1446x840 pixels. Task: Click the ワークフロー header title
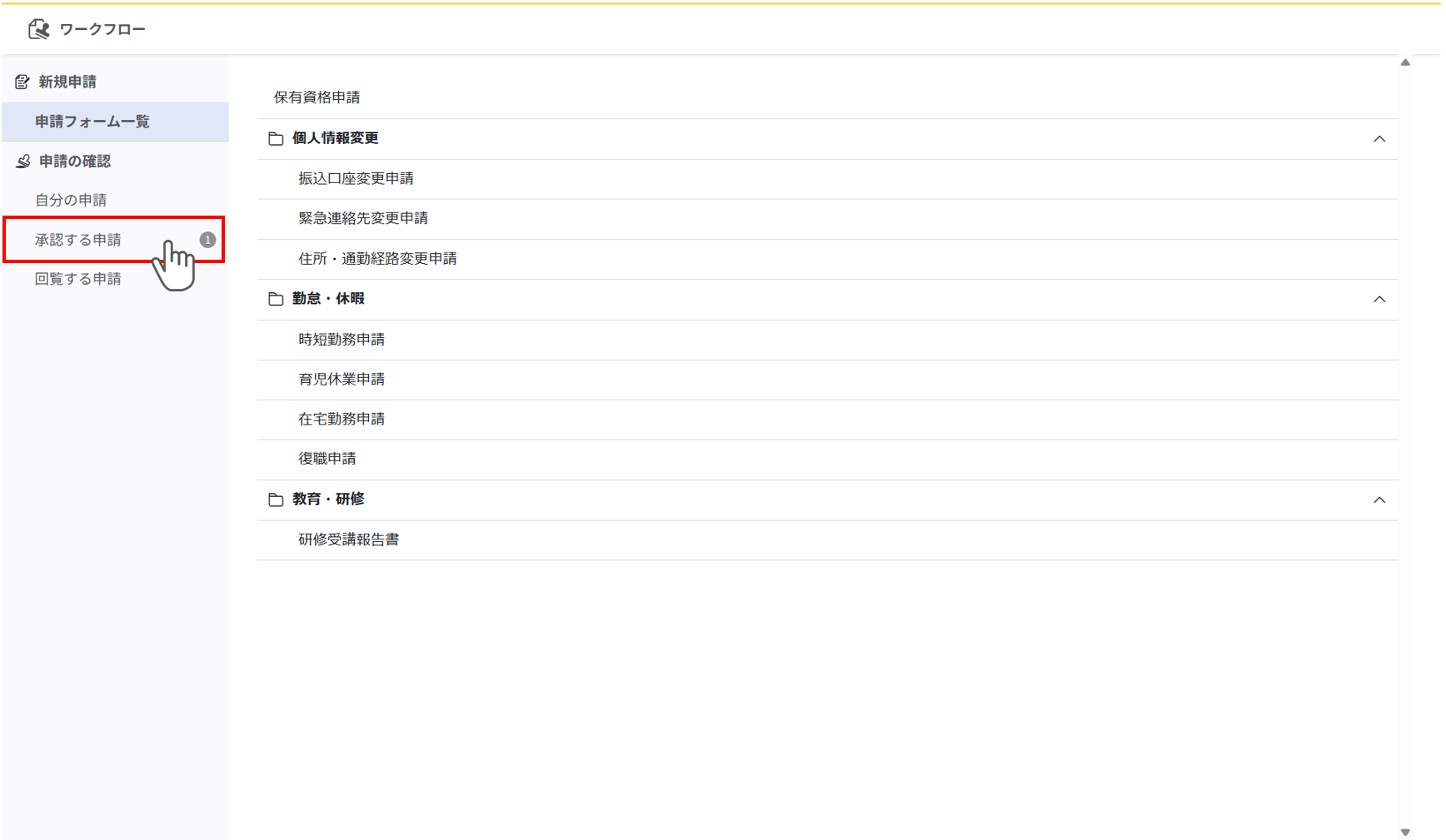point(102,29)
